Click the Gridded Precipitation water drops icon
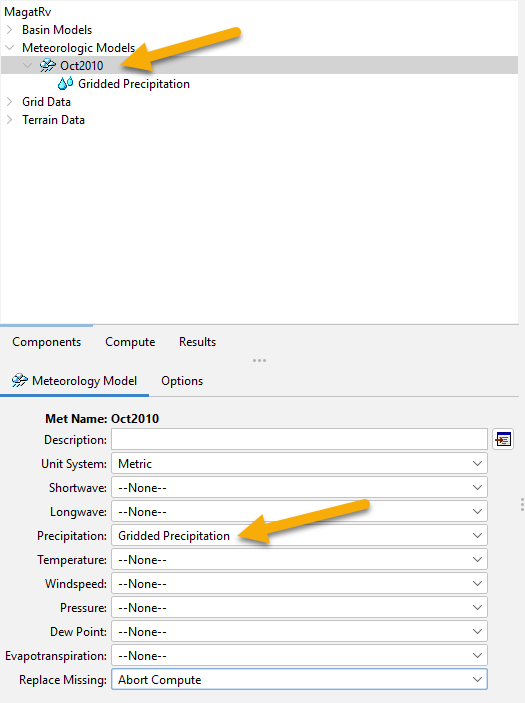This screenshot has height=703, width=525. pos(65,83)
